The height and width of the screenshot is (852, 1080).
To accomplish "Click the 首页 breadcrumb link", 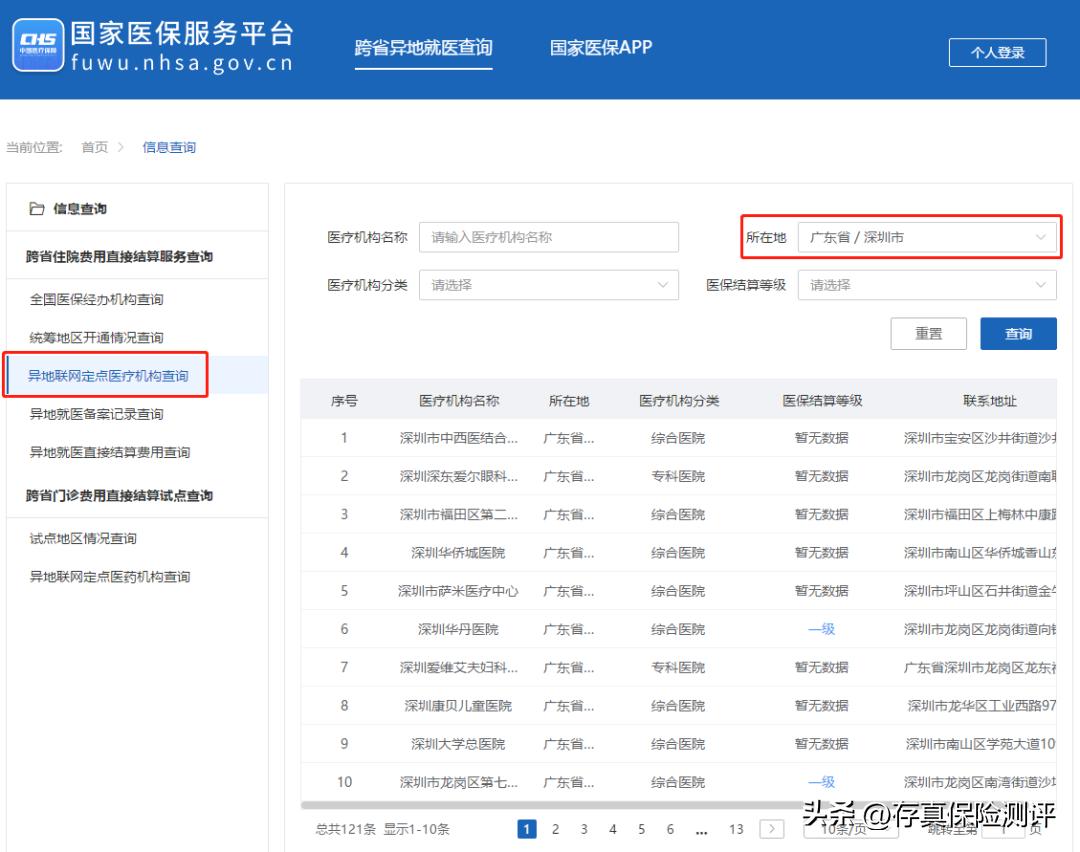I will coord(94,147).
